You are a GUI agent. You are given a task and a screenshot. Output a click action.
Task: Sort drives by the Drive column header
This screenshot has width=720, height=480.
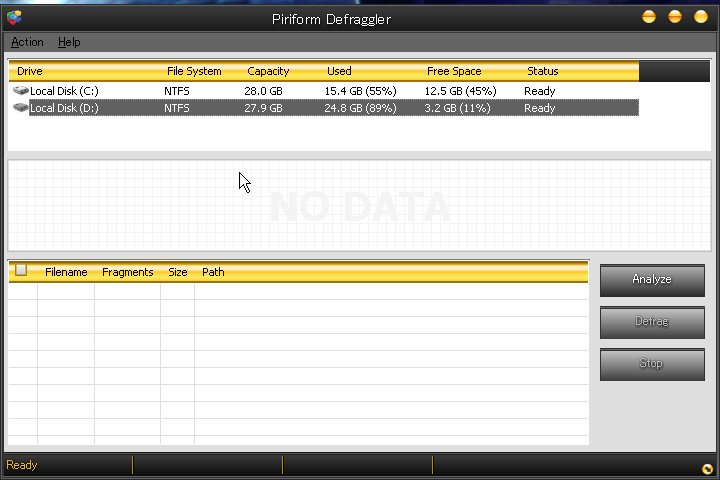click(30, 71)
